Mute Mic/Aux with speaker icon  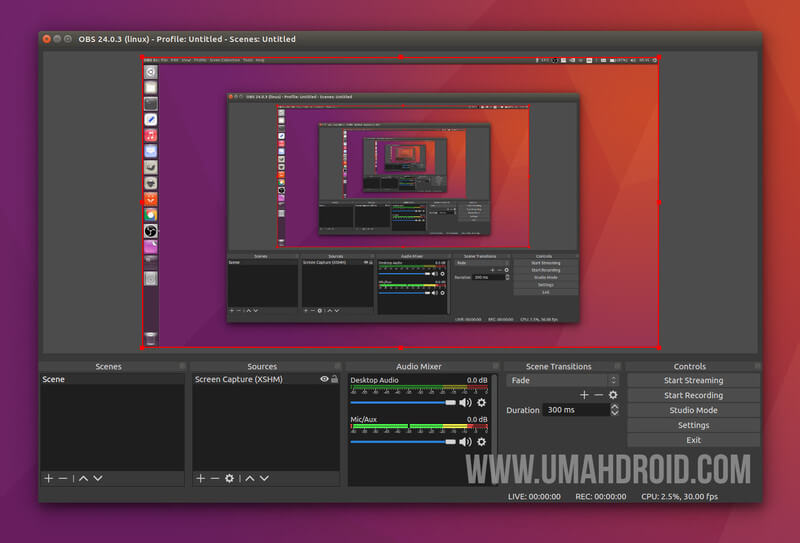point(465,441)
